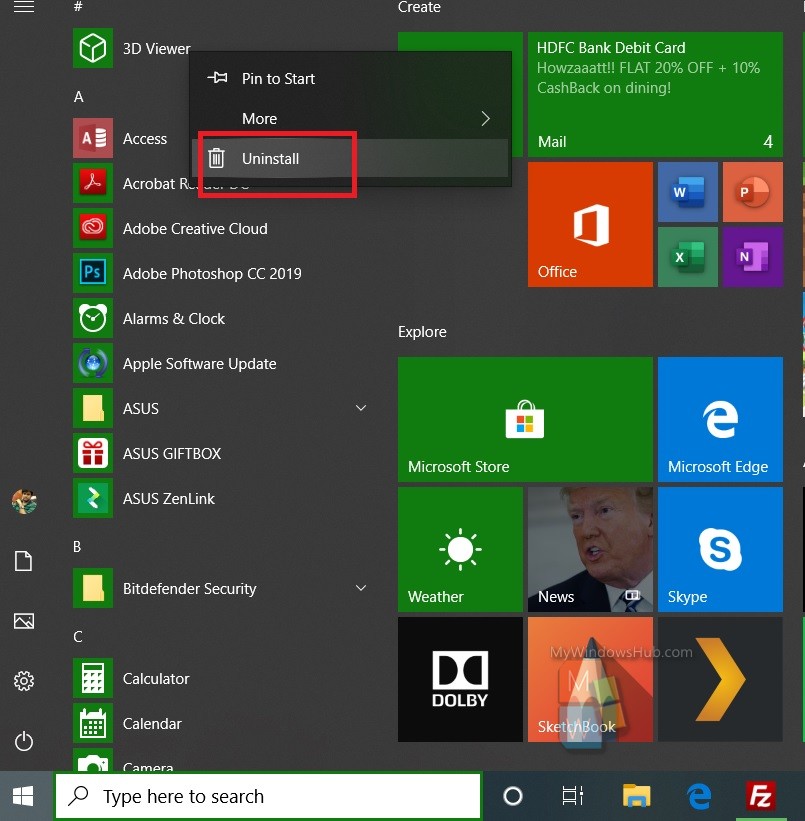Viewport: 805px width, 821px height.
Task: Open Microsoft Edge tile
Action: (x=720, y=419)
